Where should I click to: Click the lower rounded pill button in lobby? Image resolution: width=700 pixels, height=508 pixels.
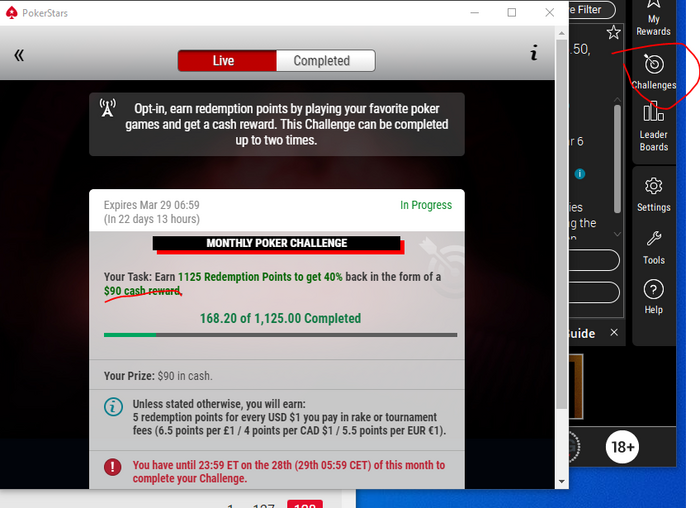tap(594, 293)
